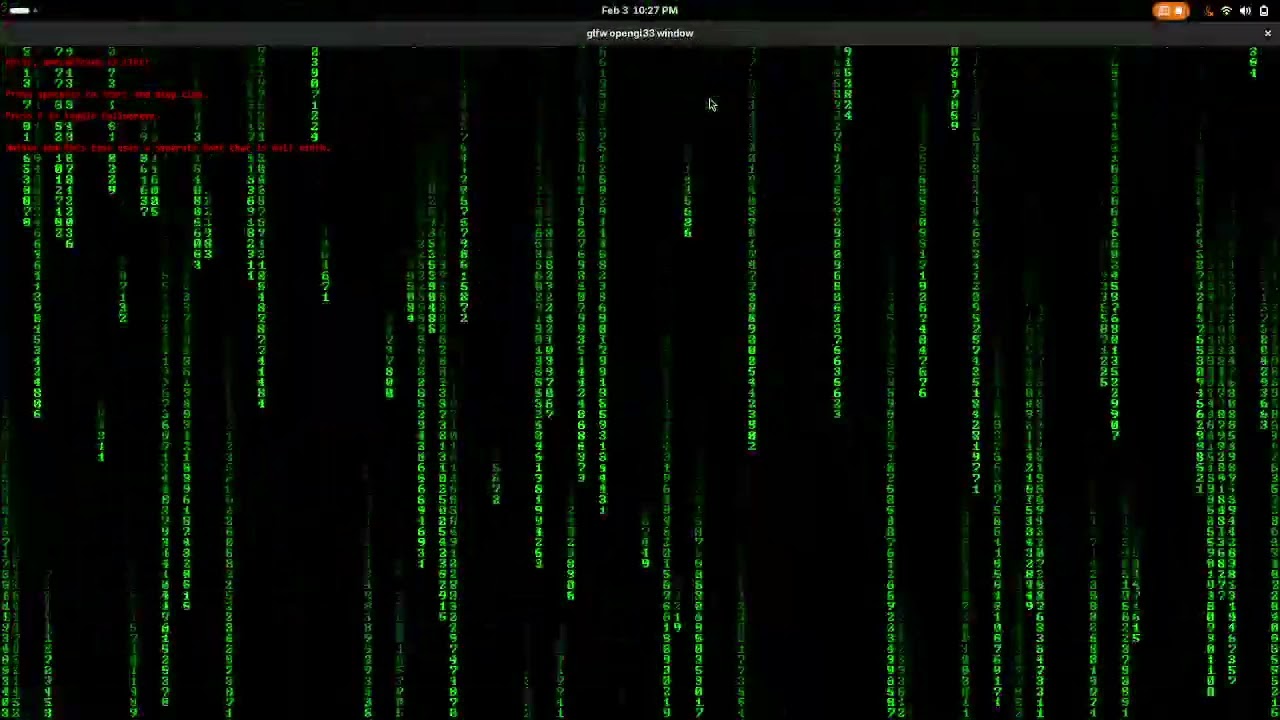The image size is (1280, 720).
Task: Click the orange screen recording indicator
Action: [1170, 11]
